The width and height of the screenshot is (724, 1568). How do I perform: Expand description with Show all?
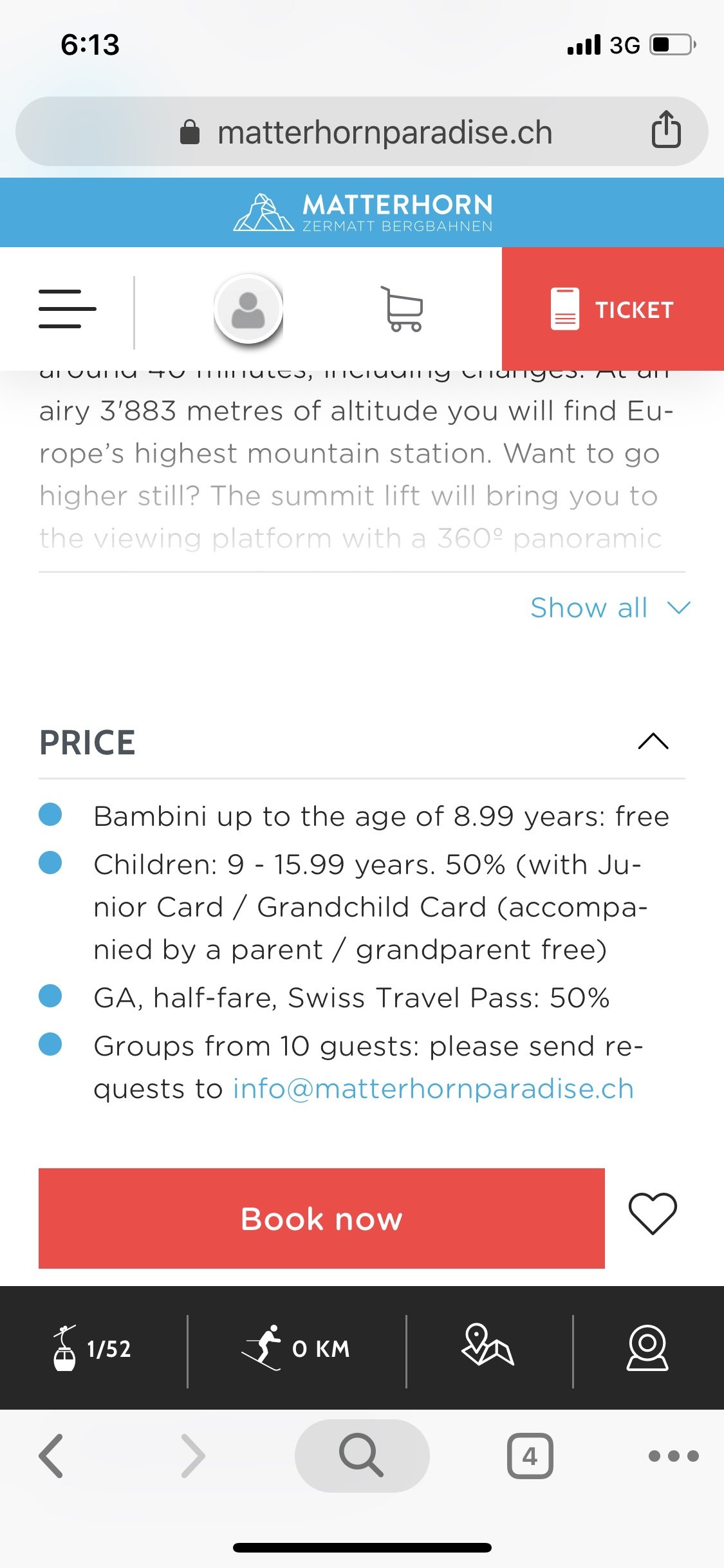(x=609, y=608)
